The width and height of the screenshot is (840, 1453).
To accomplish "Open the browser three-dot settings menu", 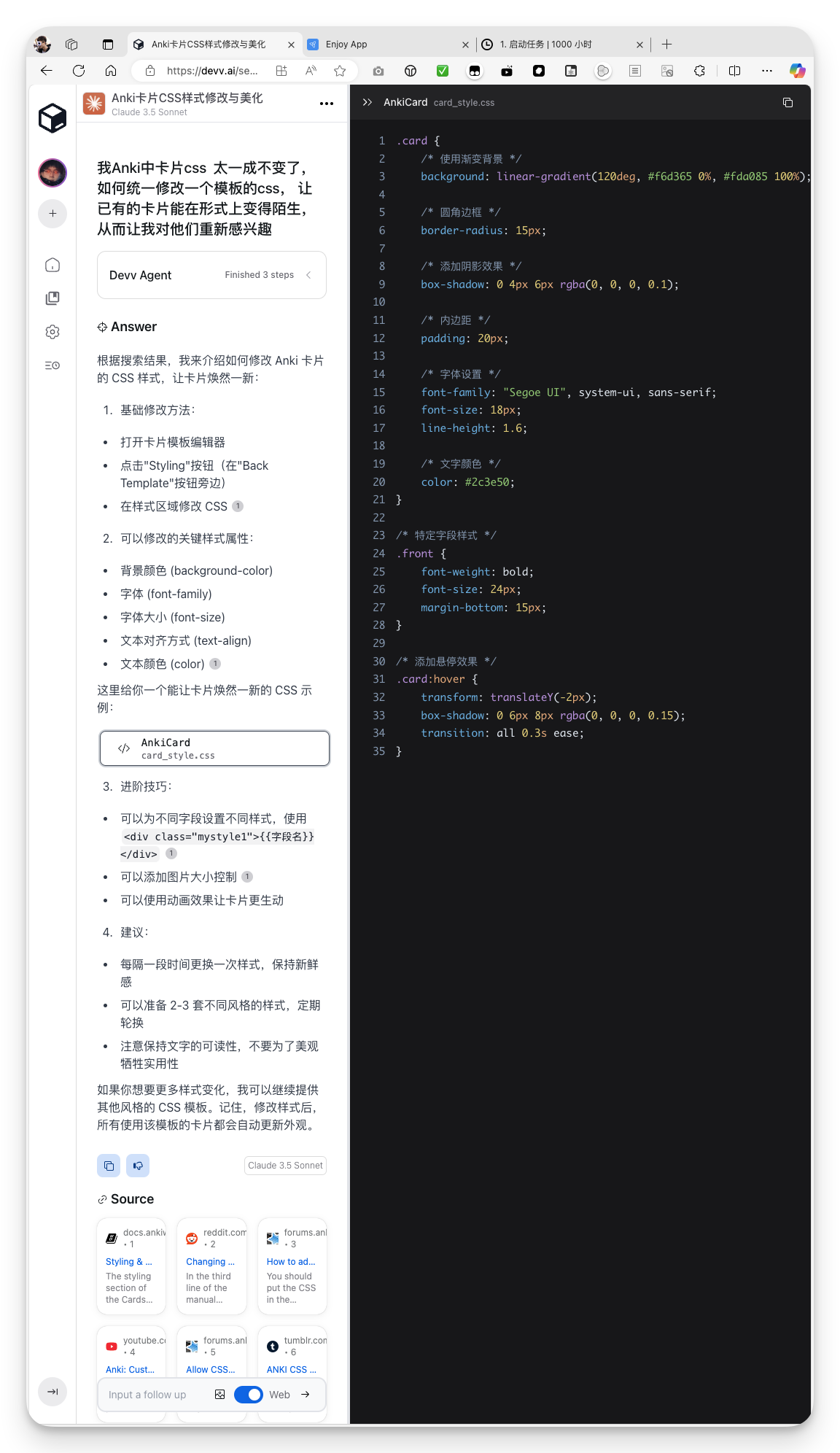I will pyautogui.click(x=766, y=71).
